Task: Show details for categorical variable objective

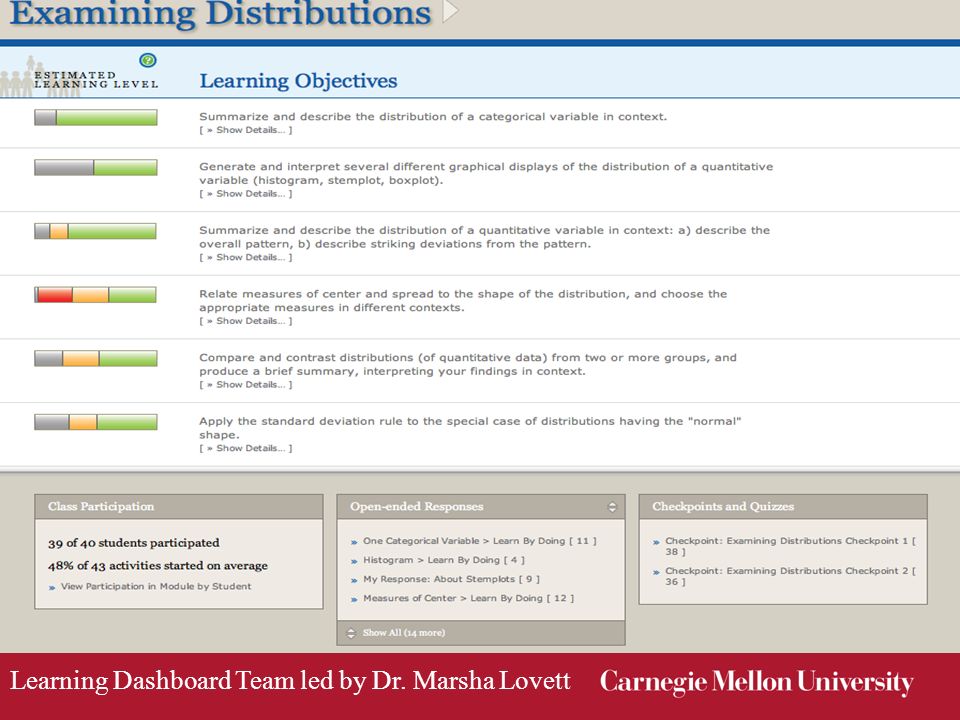Action: [x=246, y=130]
